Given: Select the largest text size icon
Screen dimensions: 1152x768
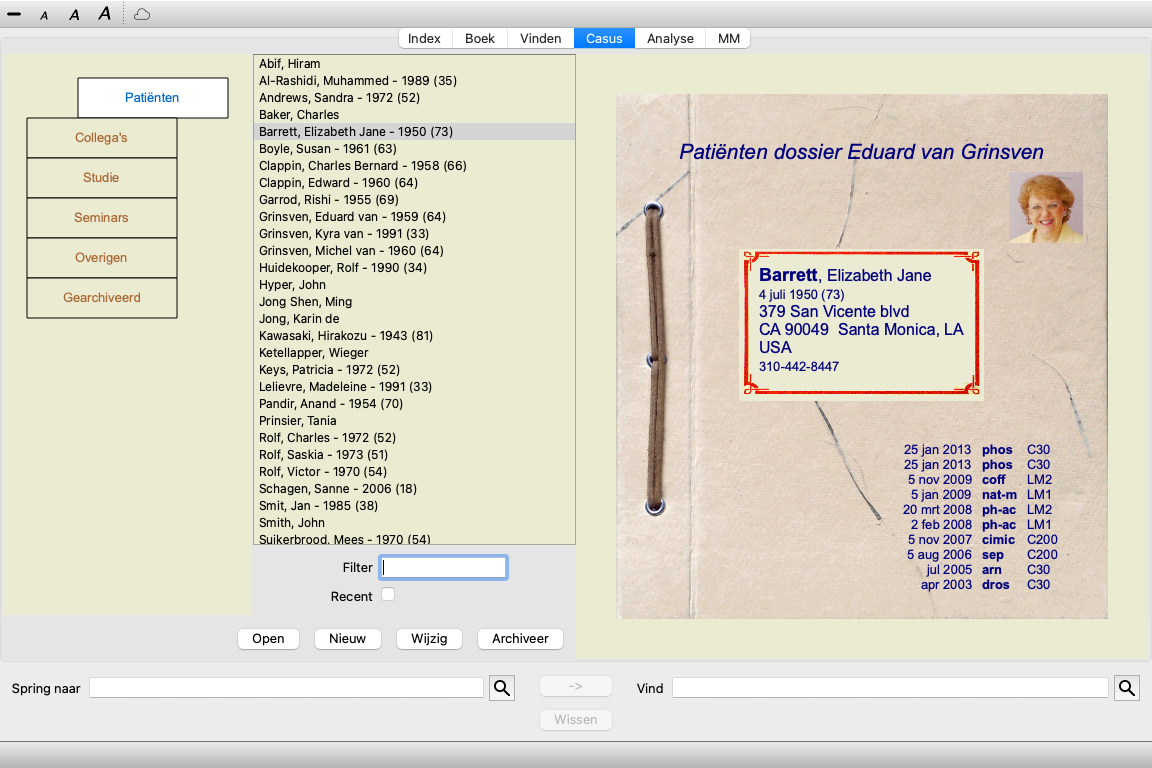Looking at the screenshot, I should click(x=104, y=14).
